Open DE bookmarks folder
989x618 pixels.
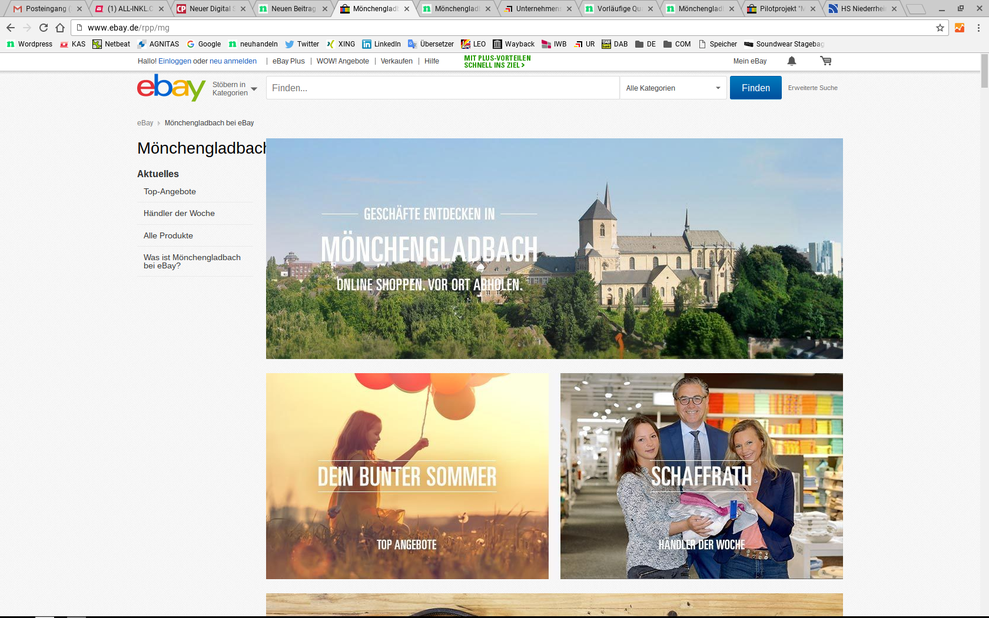(x=645, y=44)
